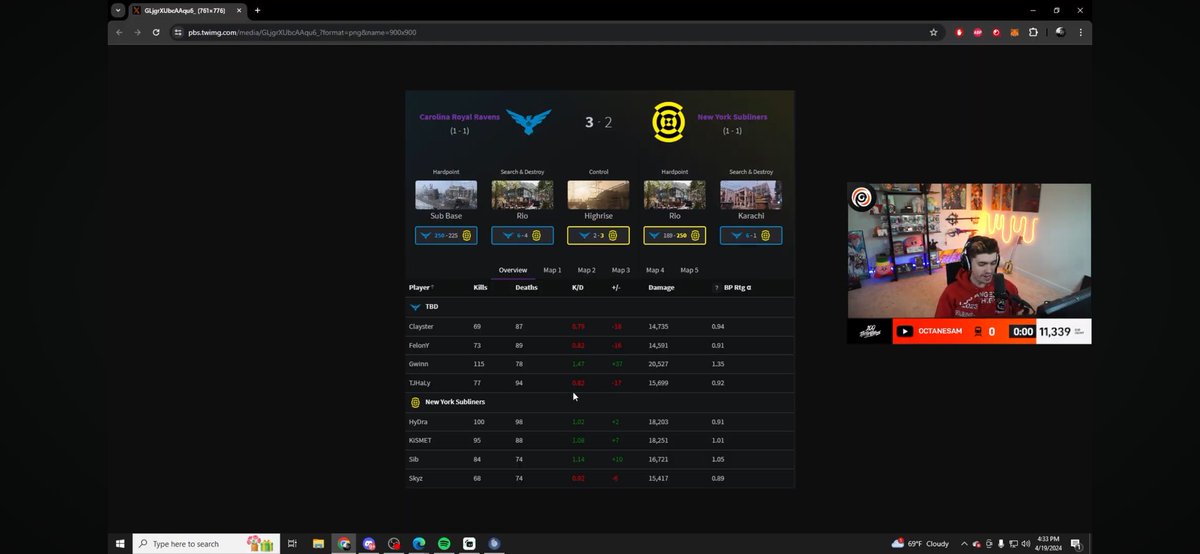The image size is (1200, 554).
Task: Sort by the K/D column header
Action: 578,287
